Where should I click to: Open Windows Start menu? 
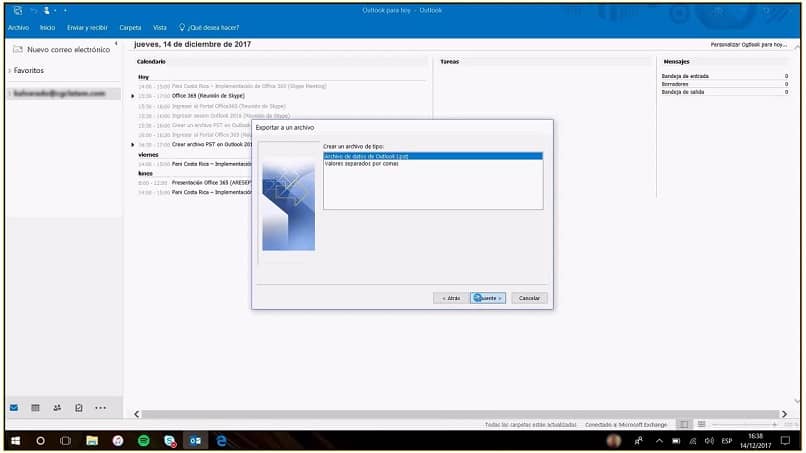pos(15,441)
